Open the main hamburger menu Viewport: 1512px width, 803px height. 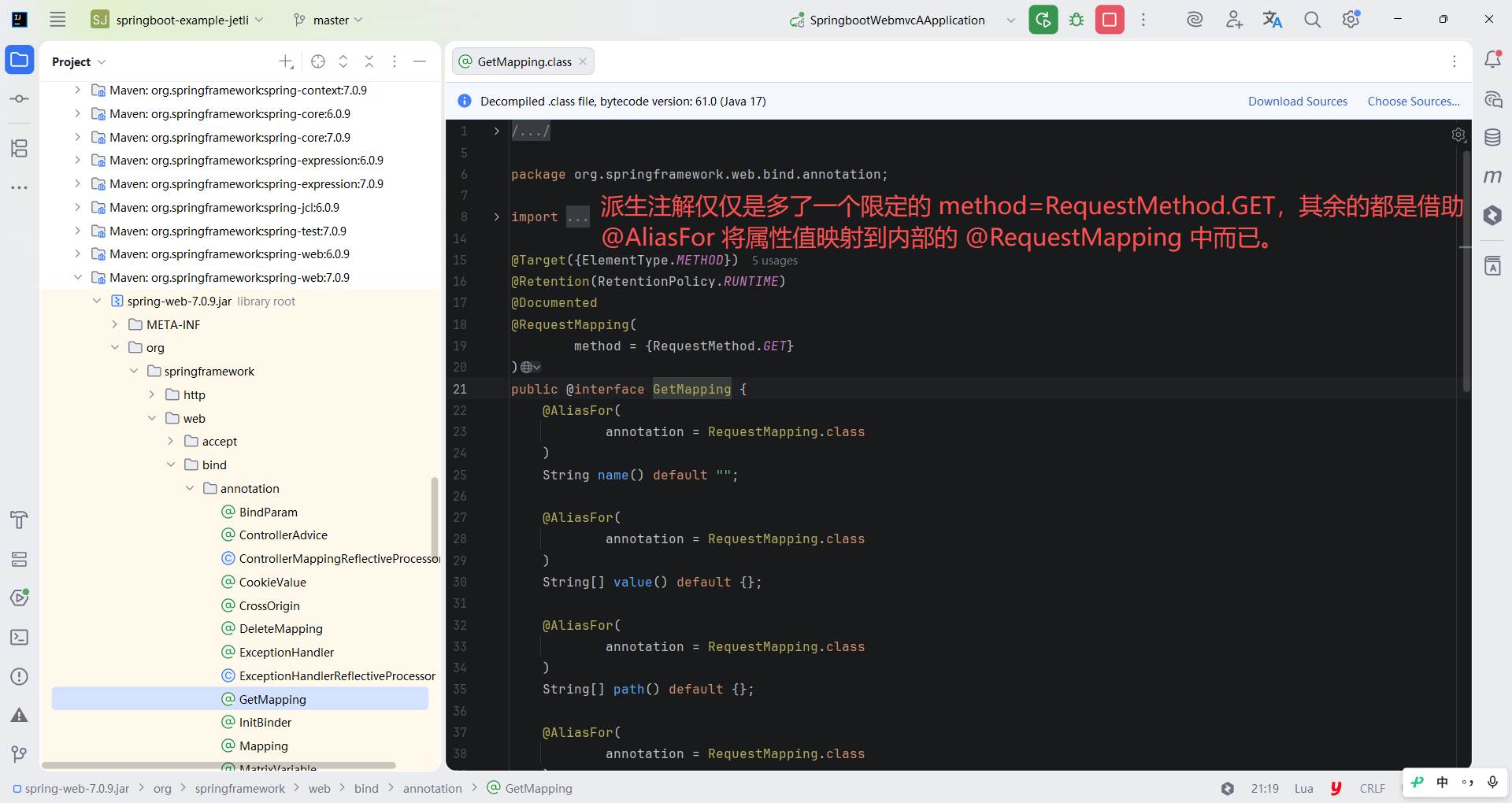(57, 20)
